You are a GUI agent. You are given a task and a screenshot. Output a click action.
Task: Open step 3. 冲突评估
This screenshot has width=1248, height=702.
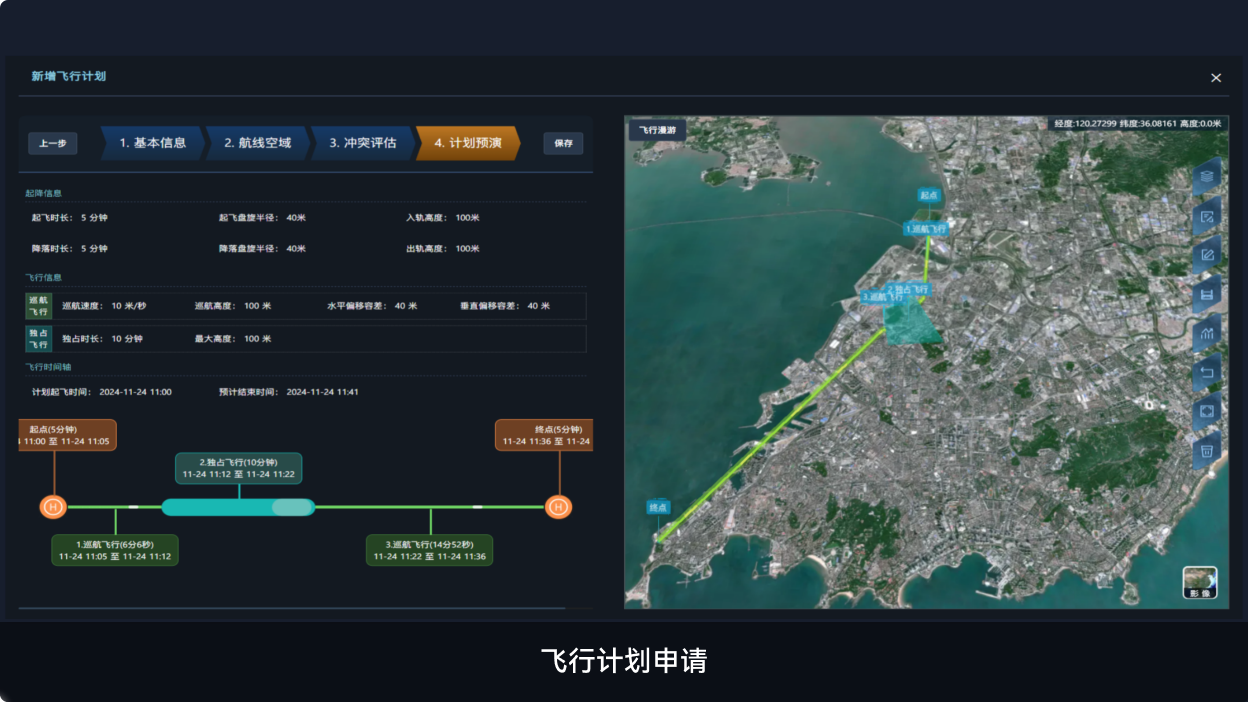362,143
